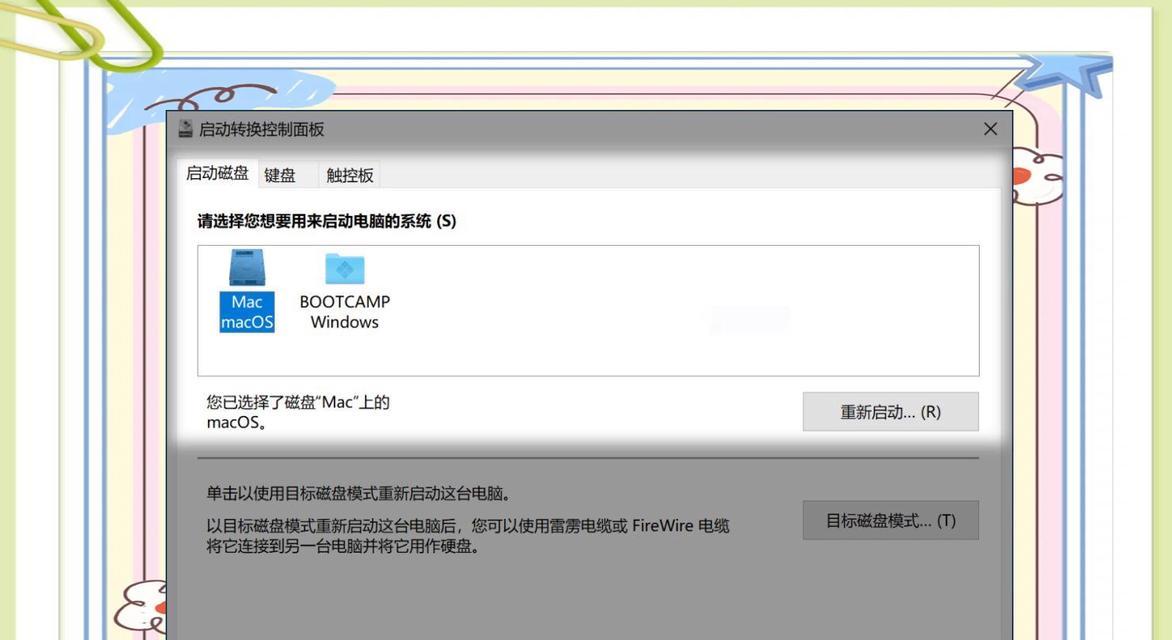Click the 重新启动... (R) button
The image size is (1172, 640).
[x=890, y=412]
